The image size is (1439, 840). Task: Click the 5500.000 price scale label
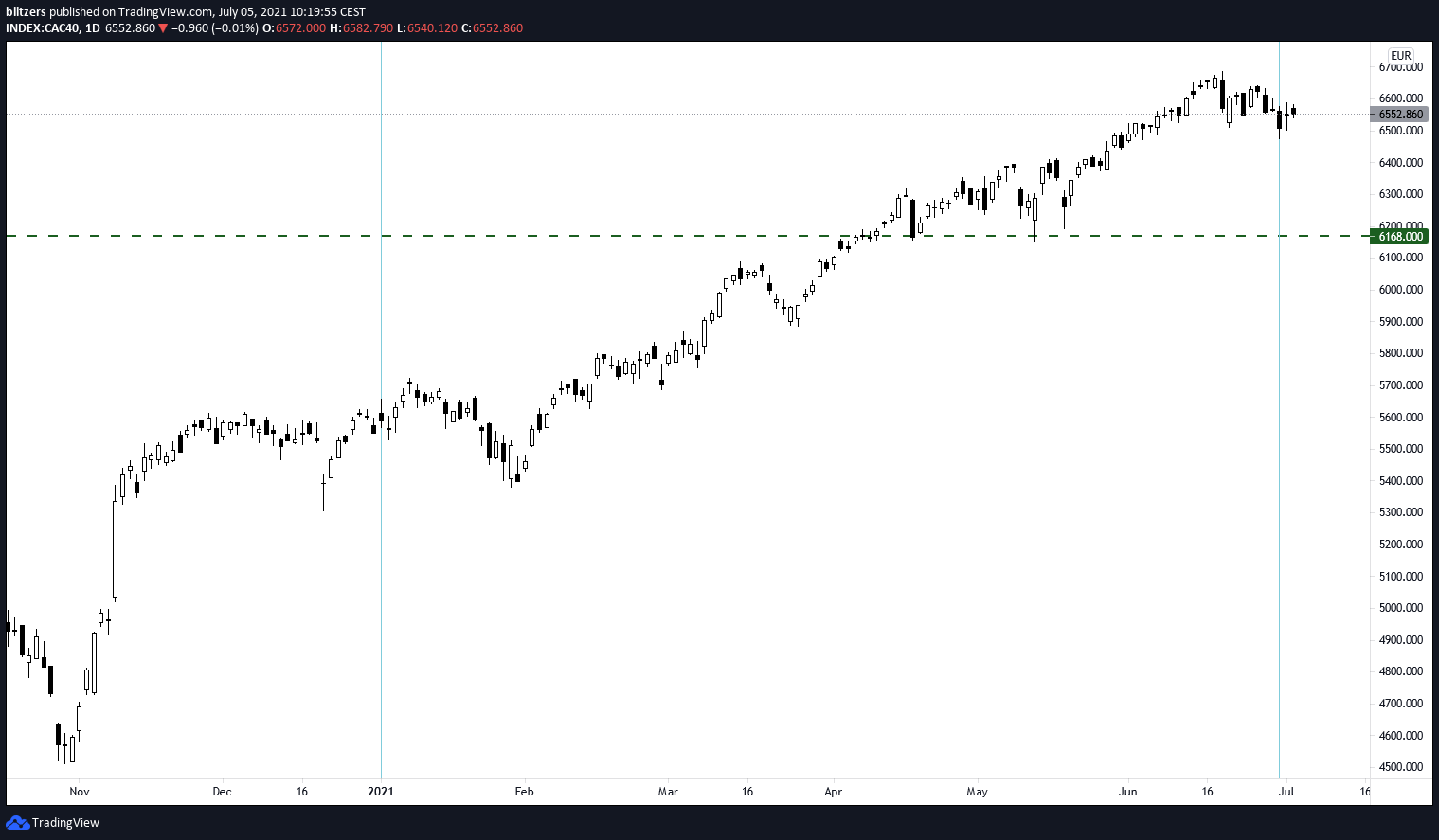pyautogui.click(x=1400, y=449)
